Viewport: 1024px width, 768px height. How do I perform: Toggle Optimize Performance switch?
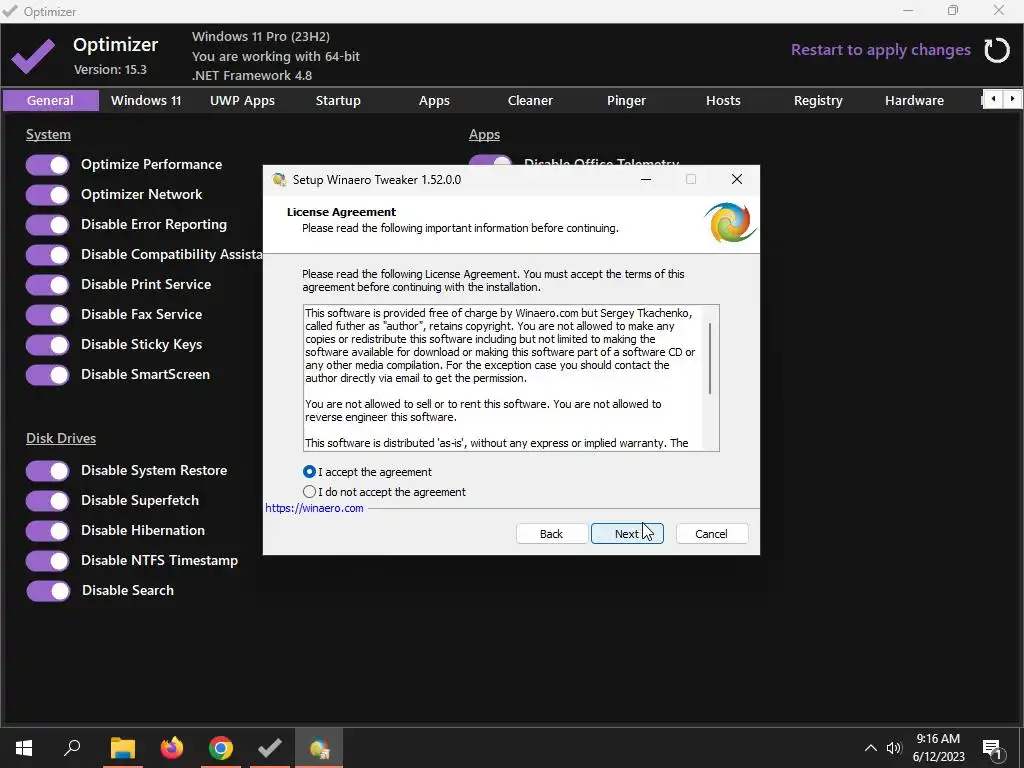coord(47,165)
